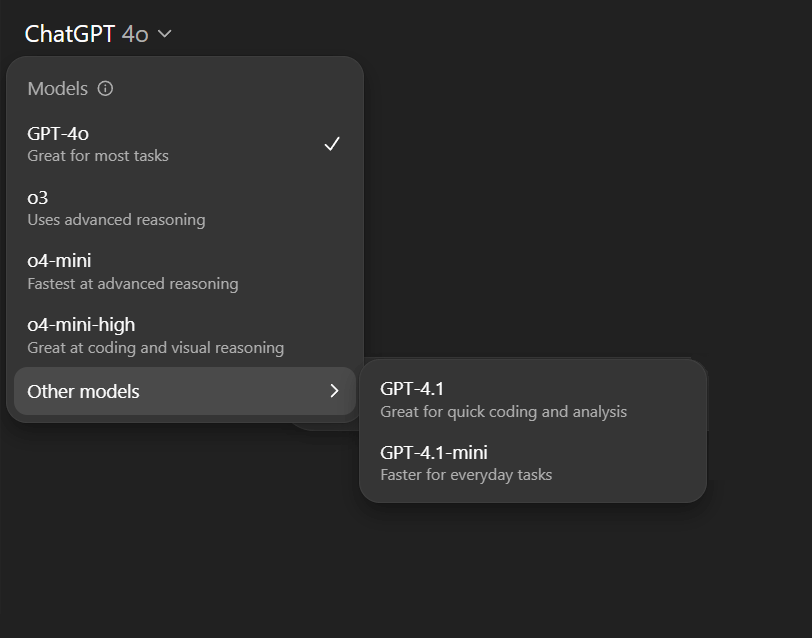The height and width of the screenshot is (638, 812).
Task: Click the 'Models' header text
Action: [57, 89]
